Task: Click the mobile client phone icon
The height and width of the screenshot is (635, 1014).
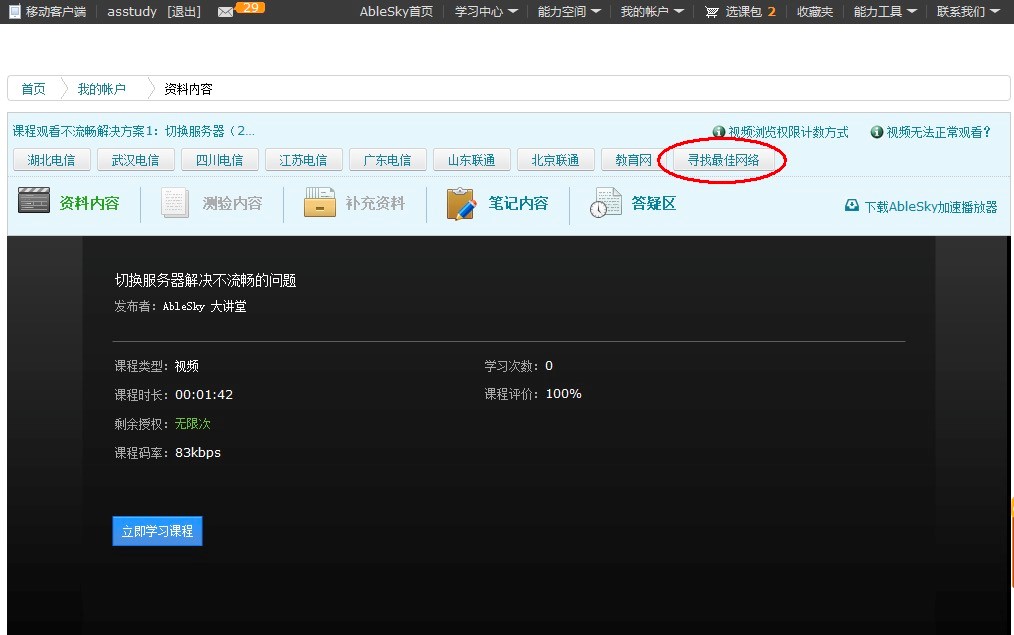Action: coord(14,12)
